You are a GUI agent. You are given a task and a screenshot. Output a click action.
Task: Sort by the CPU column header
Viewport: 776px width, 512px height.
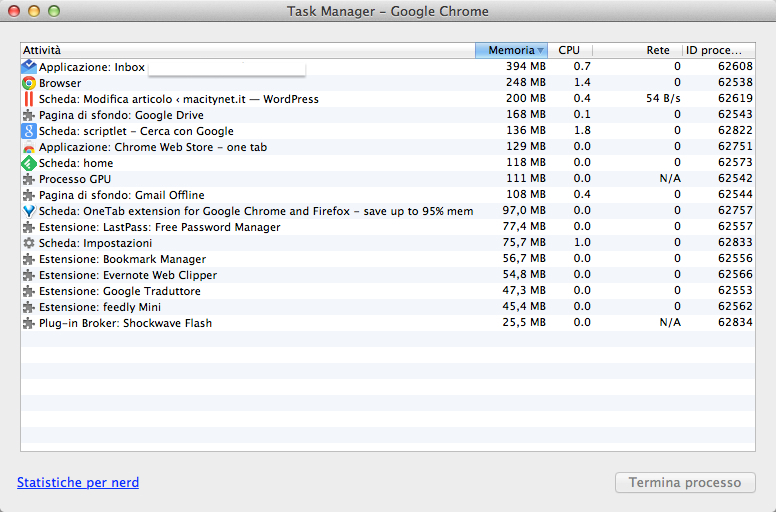point(569,50)
